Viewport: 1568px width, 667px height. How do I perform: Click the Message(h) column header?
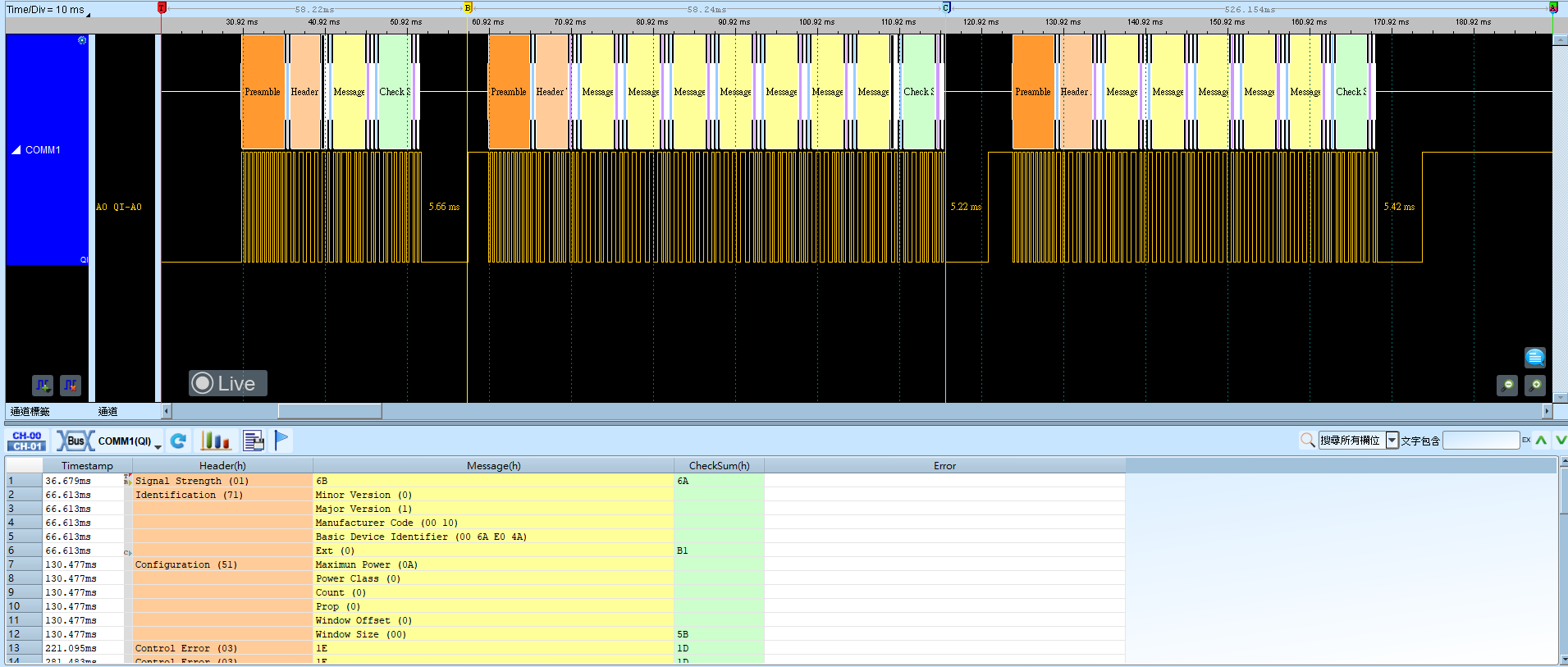(493, 465)
